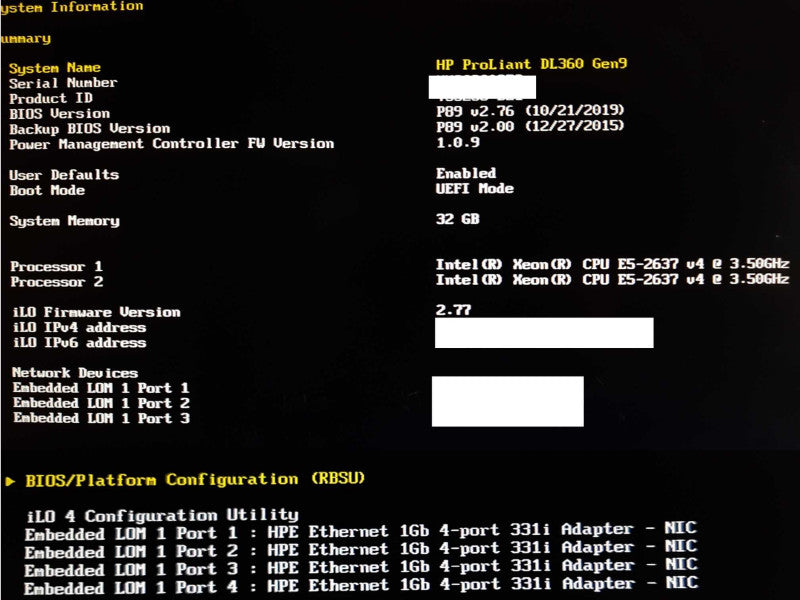Click the User Defaults label

point(64,175)
